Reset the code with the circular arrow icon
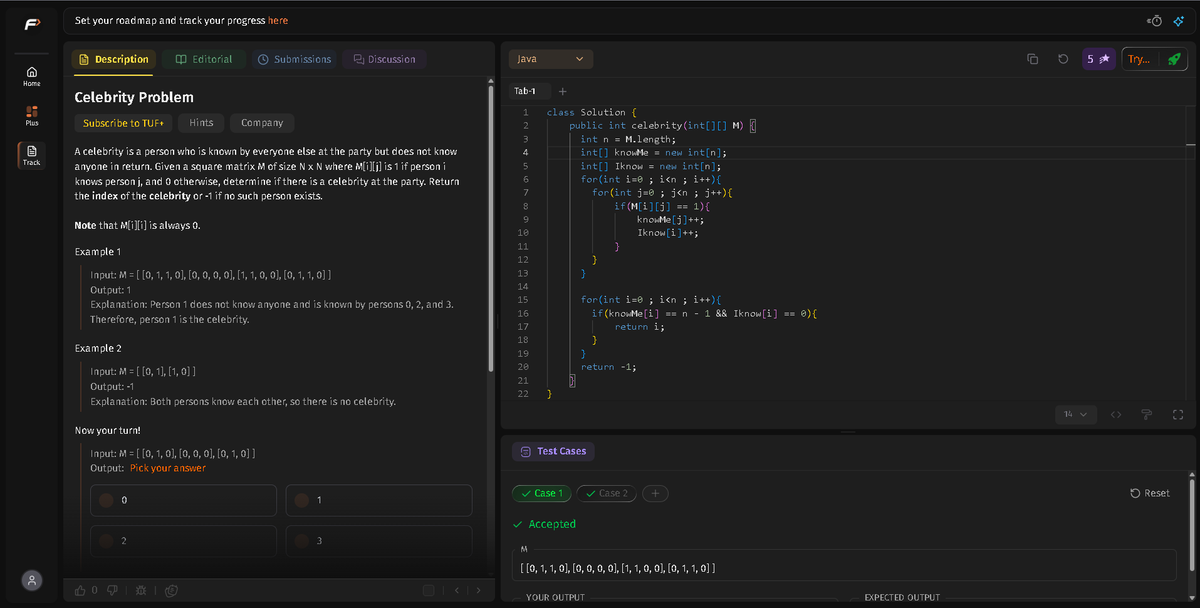1200x608 pixels. [1062, 59]
